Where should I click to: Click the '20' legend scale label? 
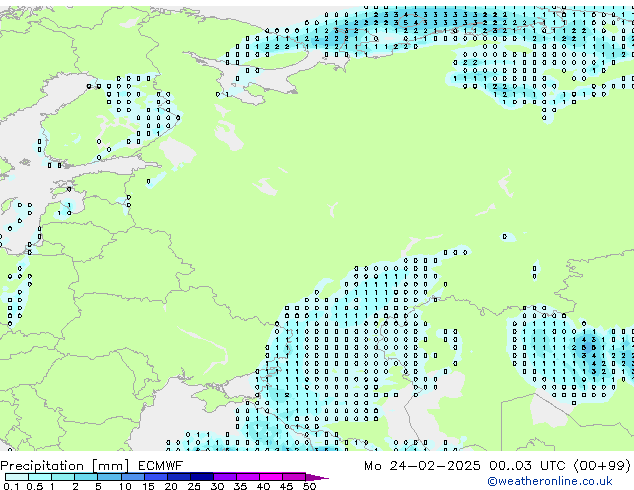(x=171, y=486)
